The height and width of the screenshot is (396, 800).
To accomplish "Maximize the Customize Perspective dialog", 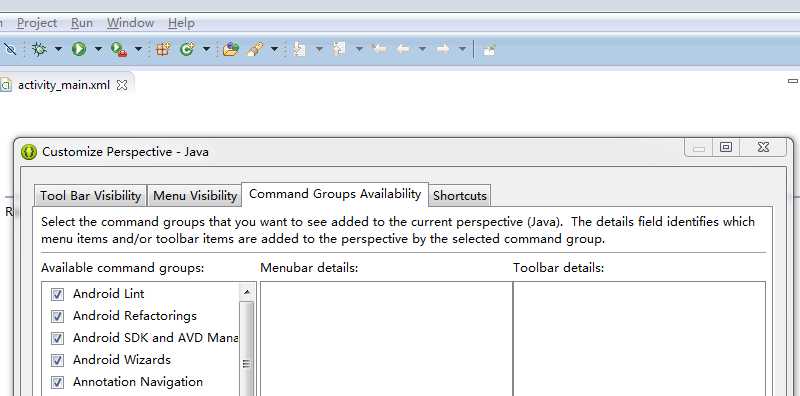I will pos(726,147).
